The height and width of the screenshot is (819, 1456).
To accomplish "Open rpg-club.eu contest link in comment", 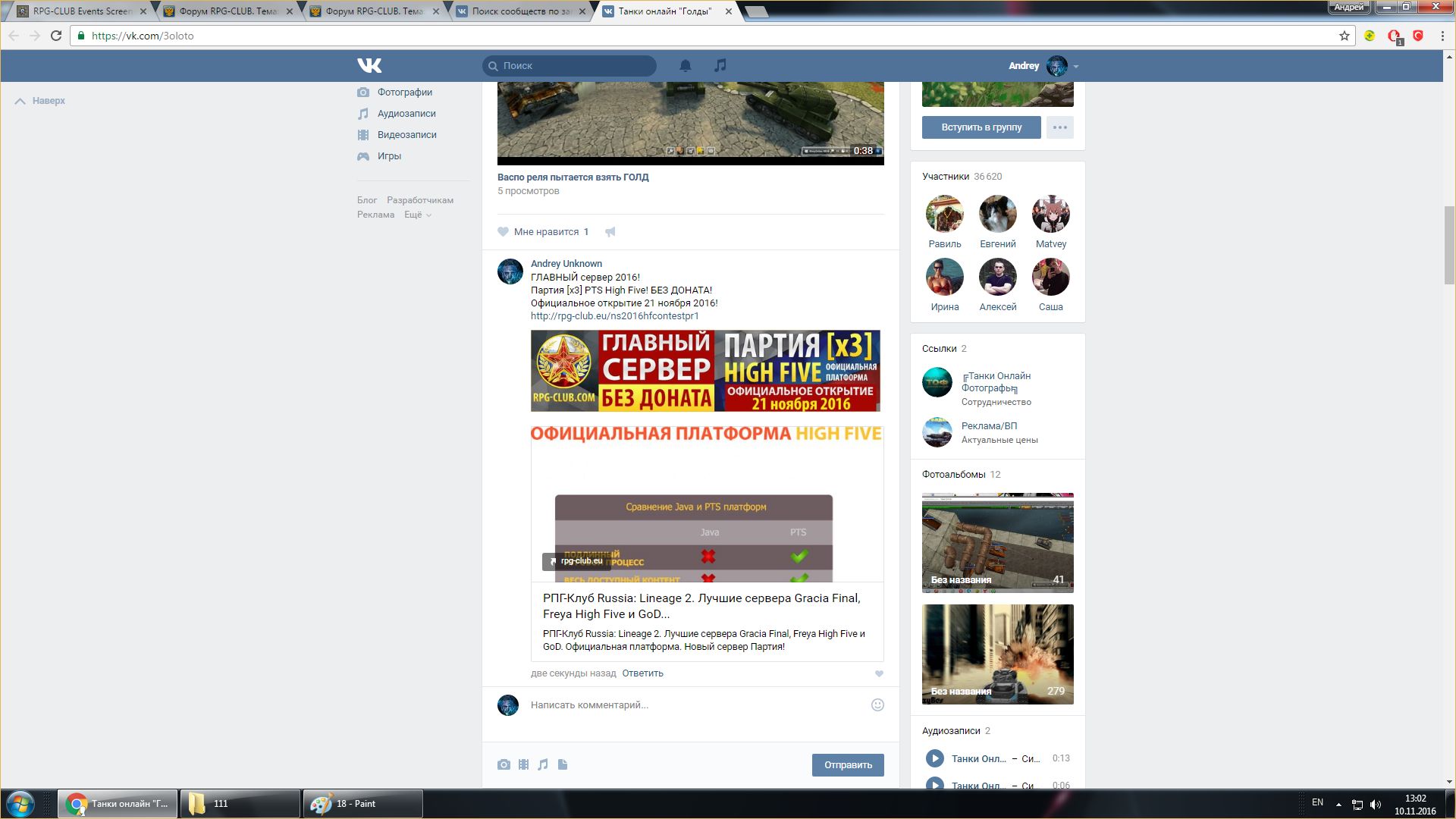I will tap(615, 316).
